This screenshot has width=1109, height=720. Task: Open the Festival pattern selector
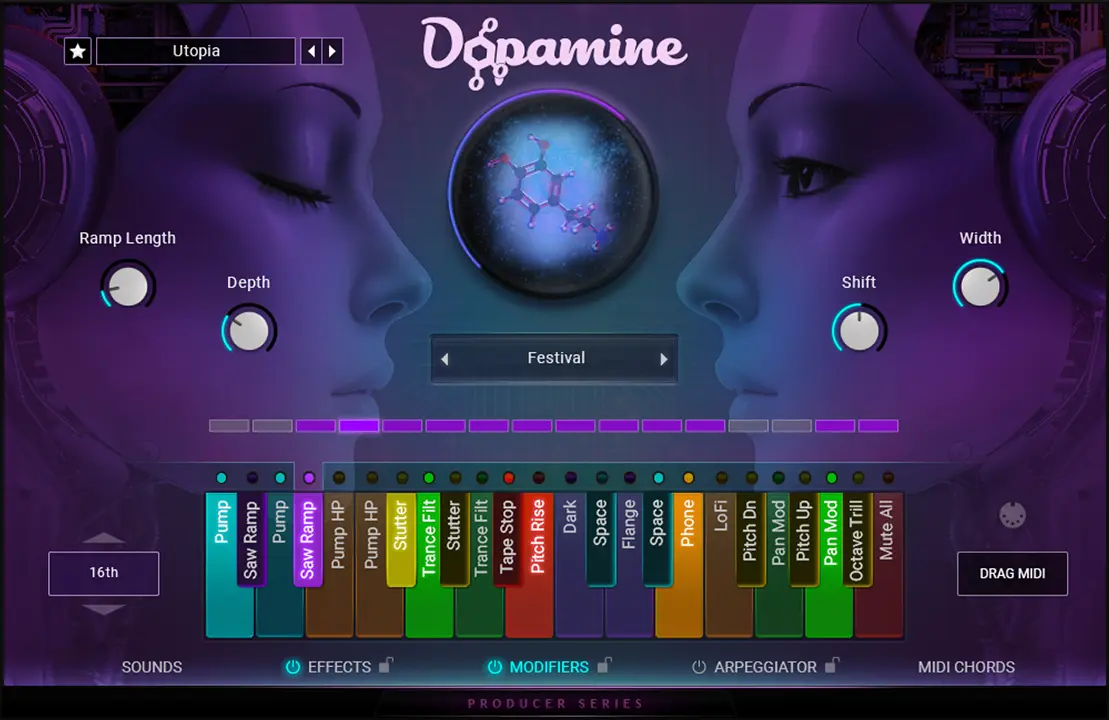point(554,358)
